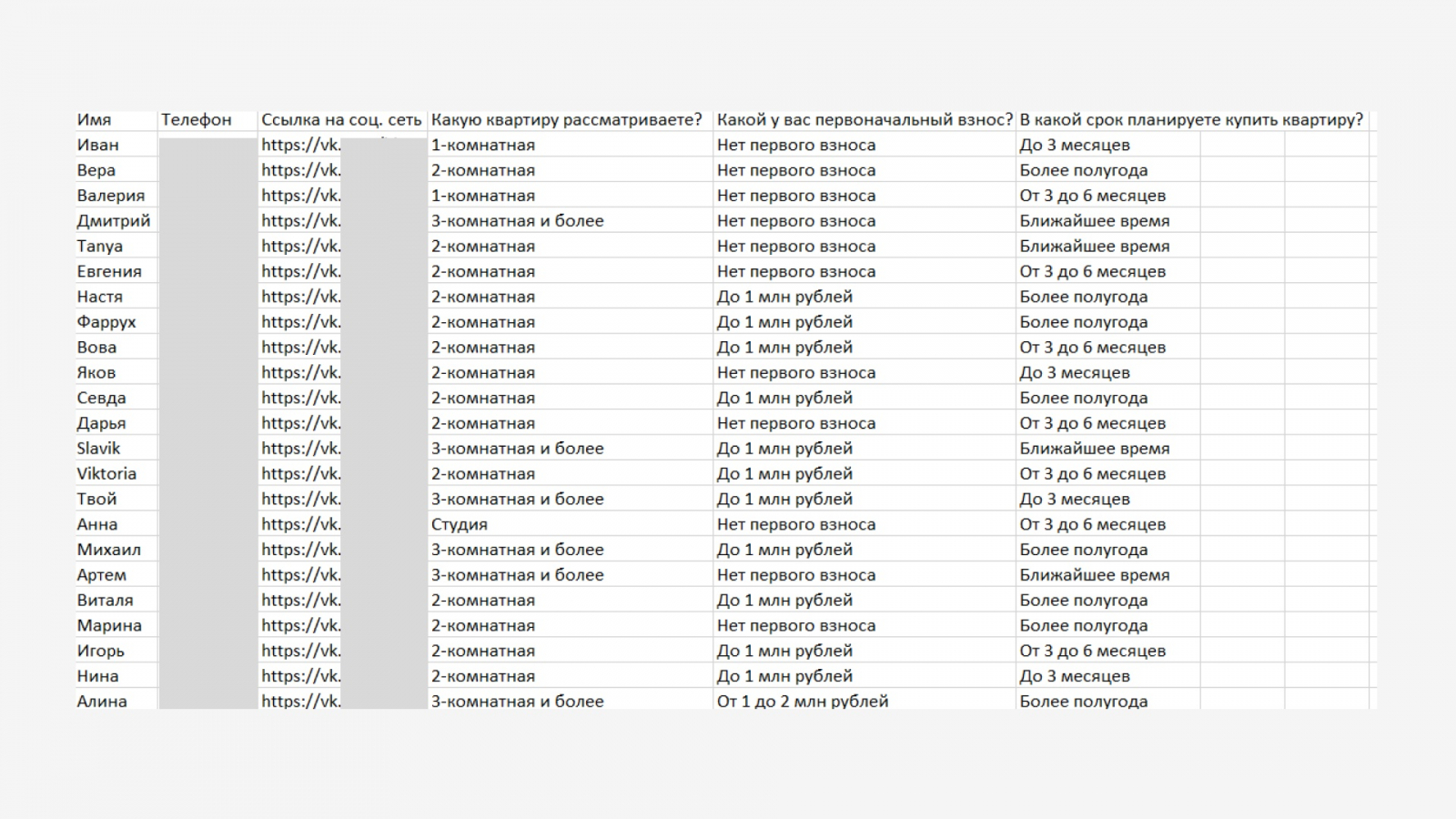Image resolution: width=1456 pixels, height=819 pixels.
Task: Open Алина's vk link
Action: coord(301,701)
